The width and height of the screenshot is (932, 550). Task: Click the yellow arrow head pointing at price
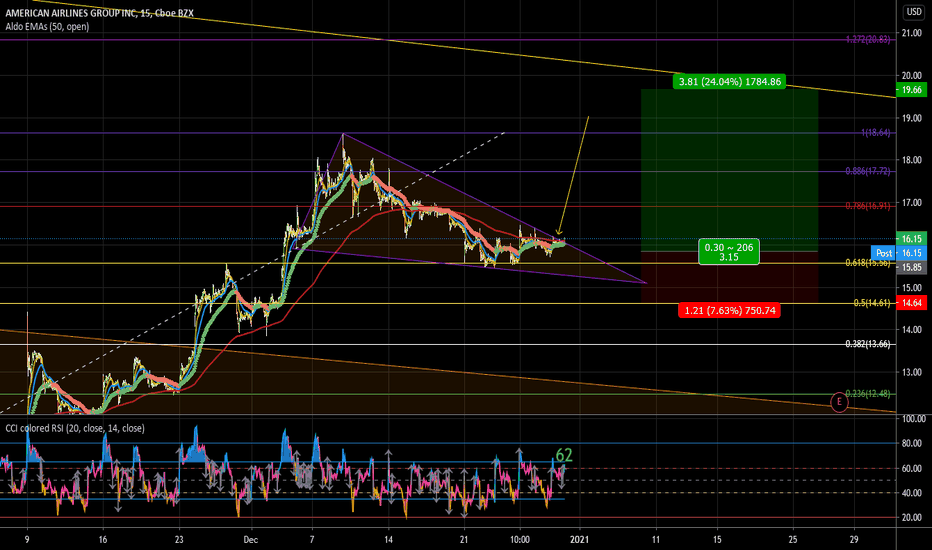coord(558,232)
